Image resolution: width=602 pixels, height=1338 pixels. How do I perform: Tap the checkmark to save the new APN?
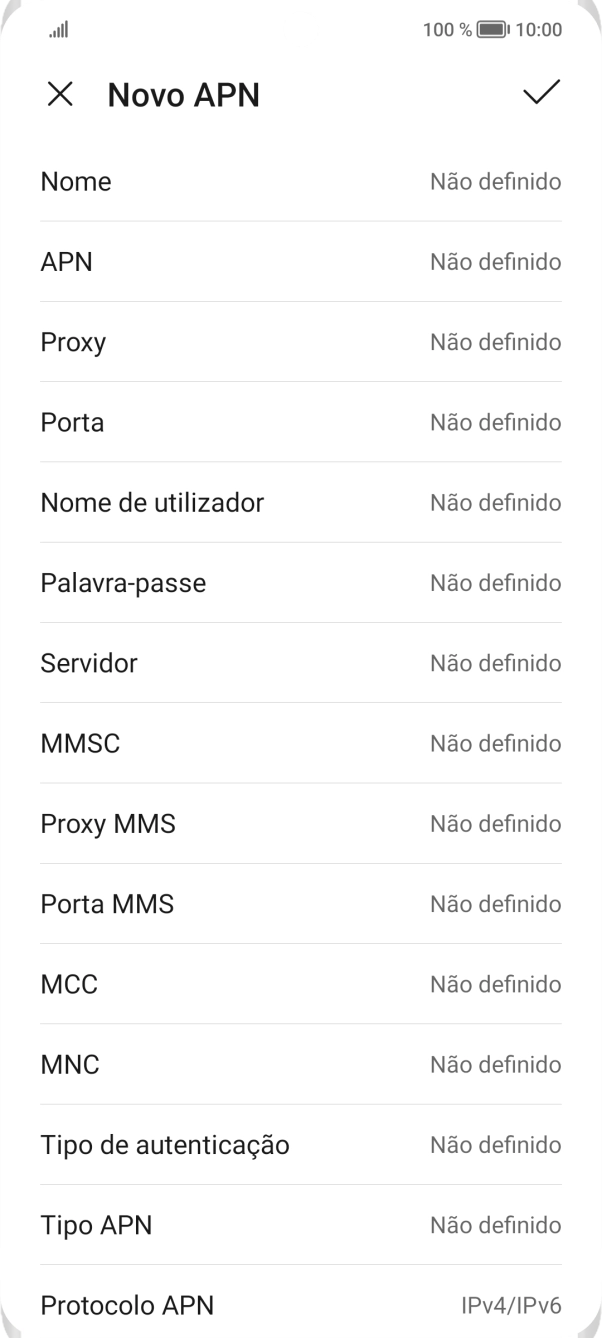click(x=541, y=94)
